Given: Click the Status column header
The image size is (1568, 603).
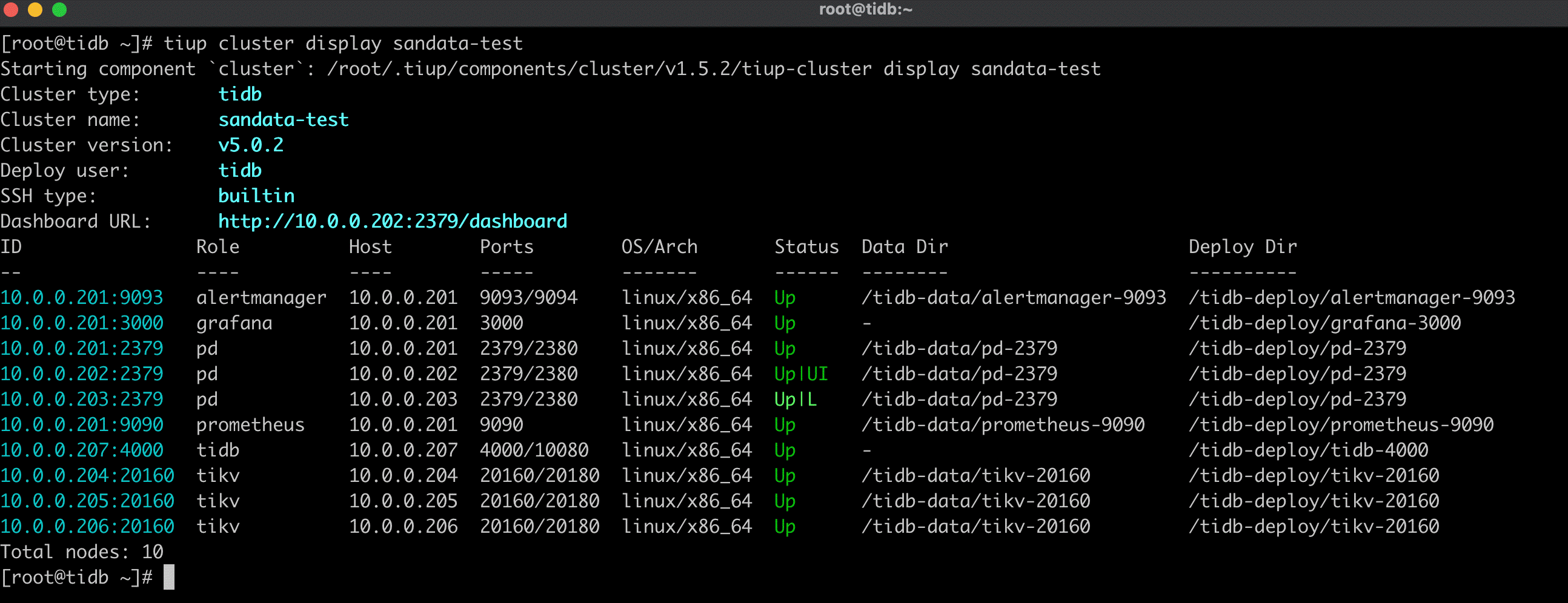Looking at the screenshot, I should click(806, 247).
